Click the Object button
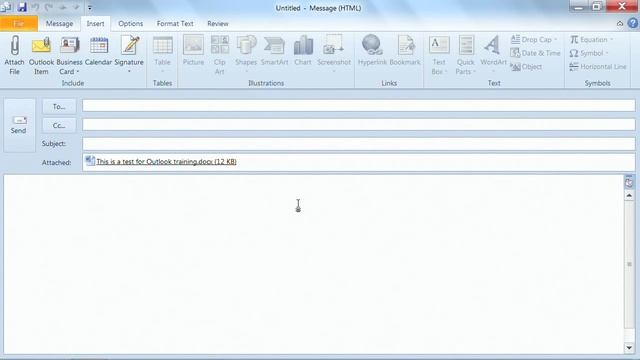The height and width of the screenshot is (360, 640). 526,67
